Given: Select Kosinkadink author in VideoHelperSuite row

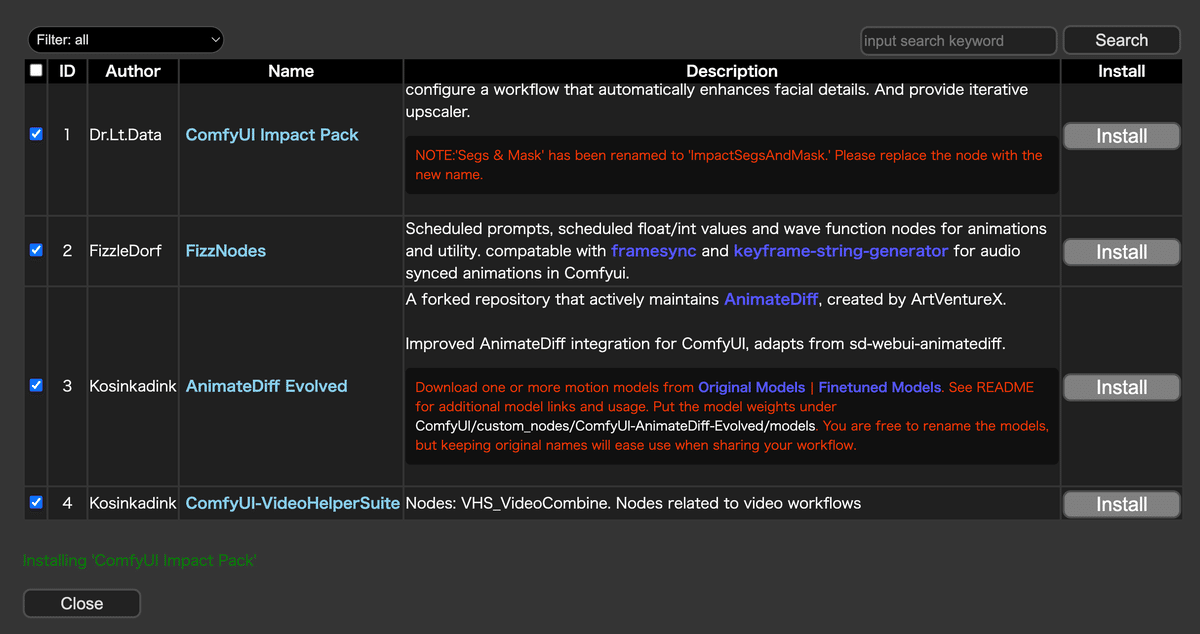Looking at the screenshot, I should point(133,503).
